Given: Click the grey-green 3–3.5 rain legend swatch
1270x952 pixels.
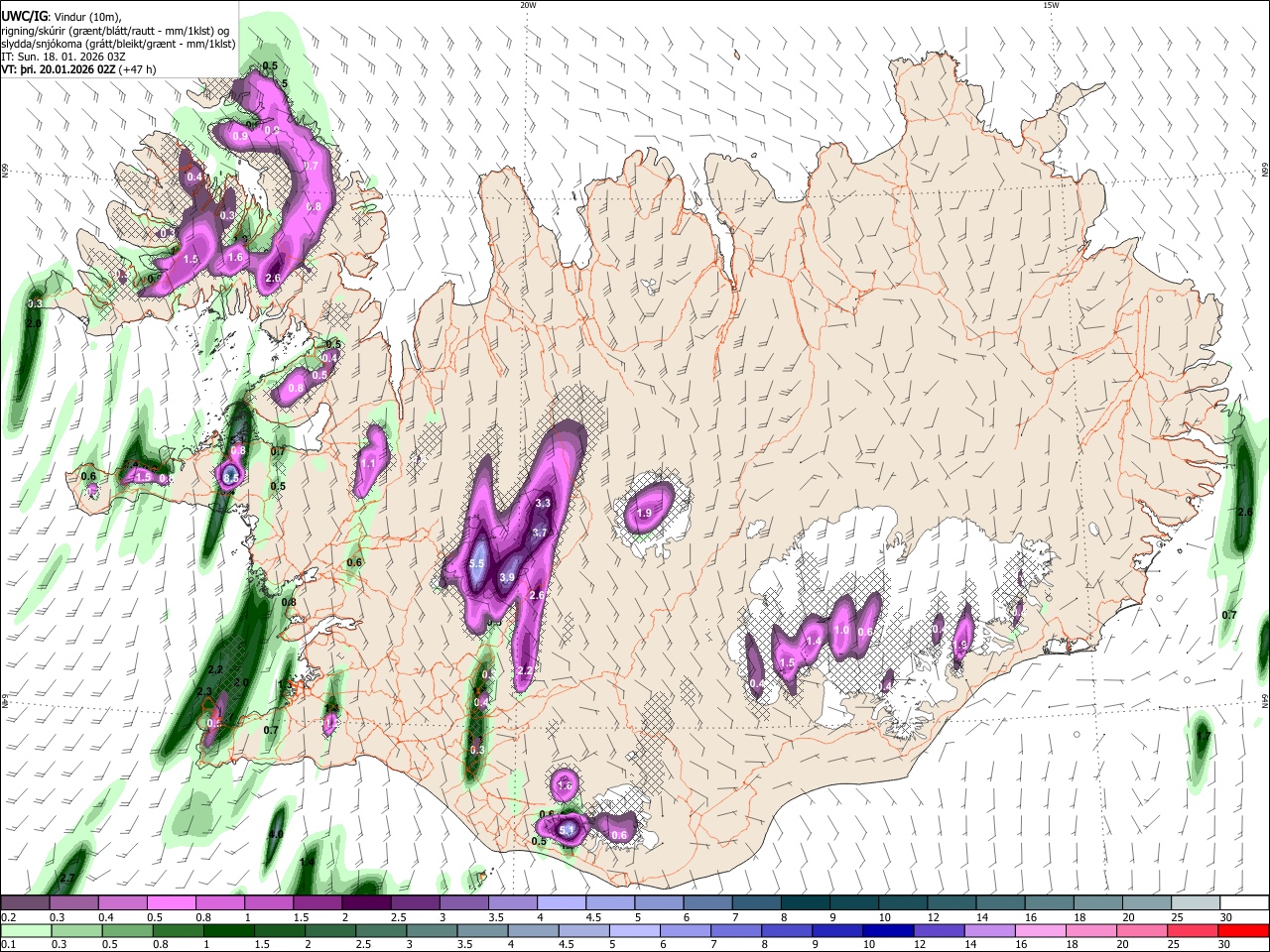Looking at the screenshot, I should coord(434,930).
